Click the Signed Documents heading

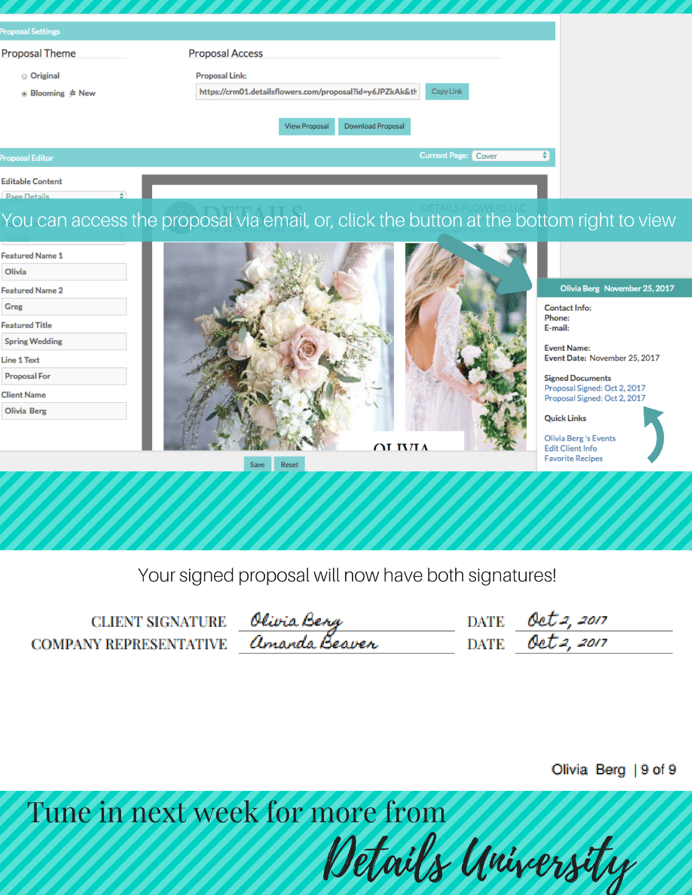coord(577,378)
